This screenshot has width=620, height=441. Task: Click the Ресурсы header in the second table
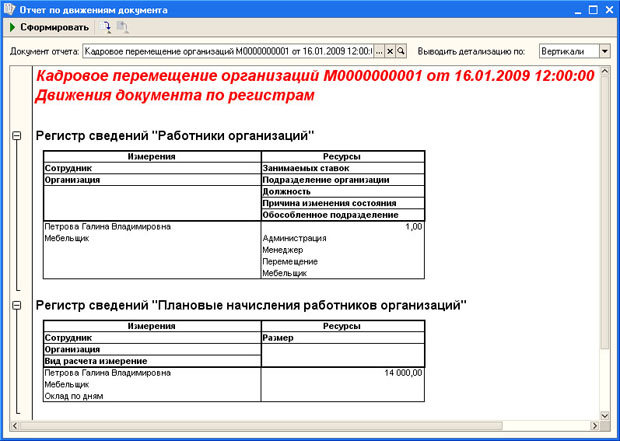[343, 326]
